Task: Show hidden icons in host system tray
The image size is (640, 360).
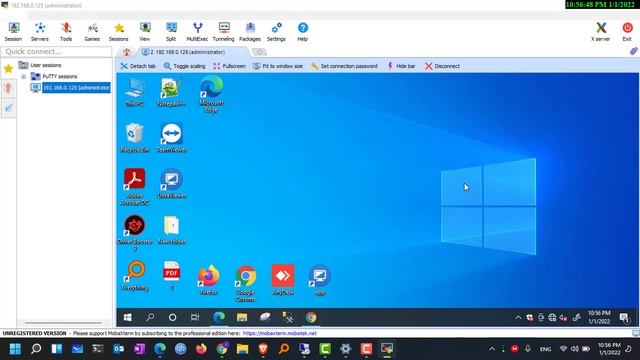Action: click(492, 349)
